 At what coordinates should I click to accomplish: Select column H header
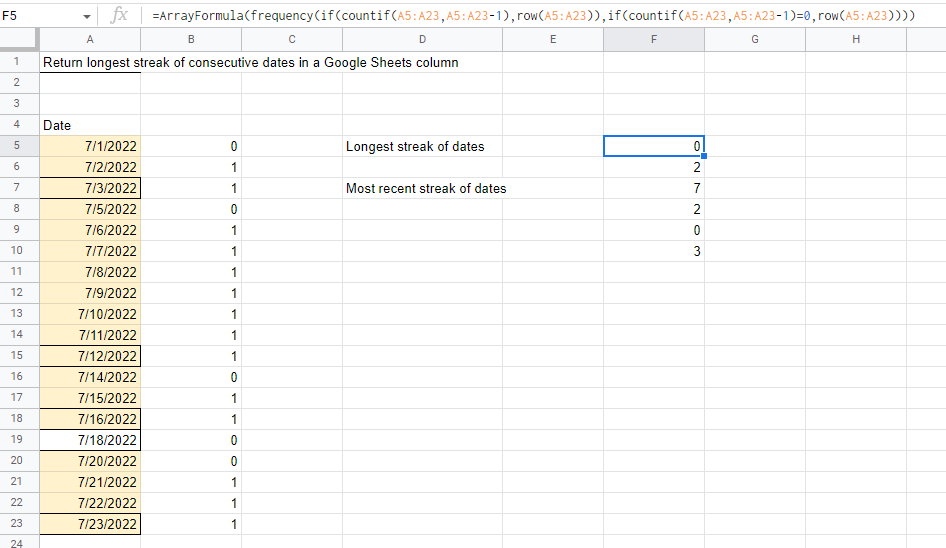pos(856,39)
